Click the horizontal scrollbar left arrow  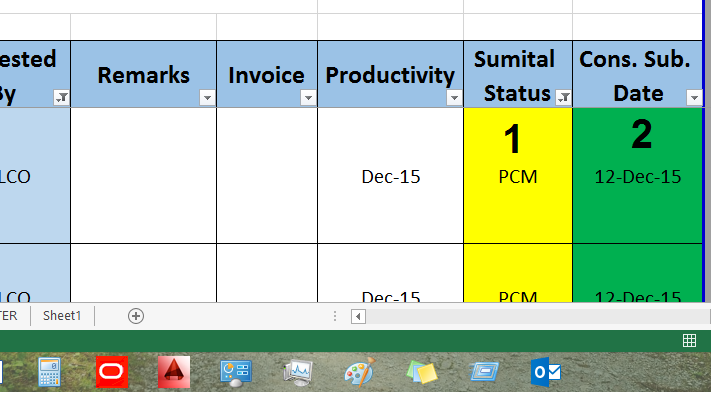(x=358, y=316)
